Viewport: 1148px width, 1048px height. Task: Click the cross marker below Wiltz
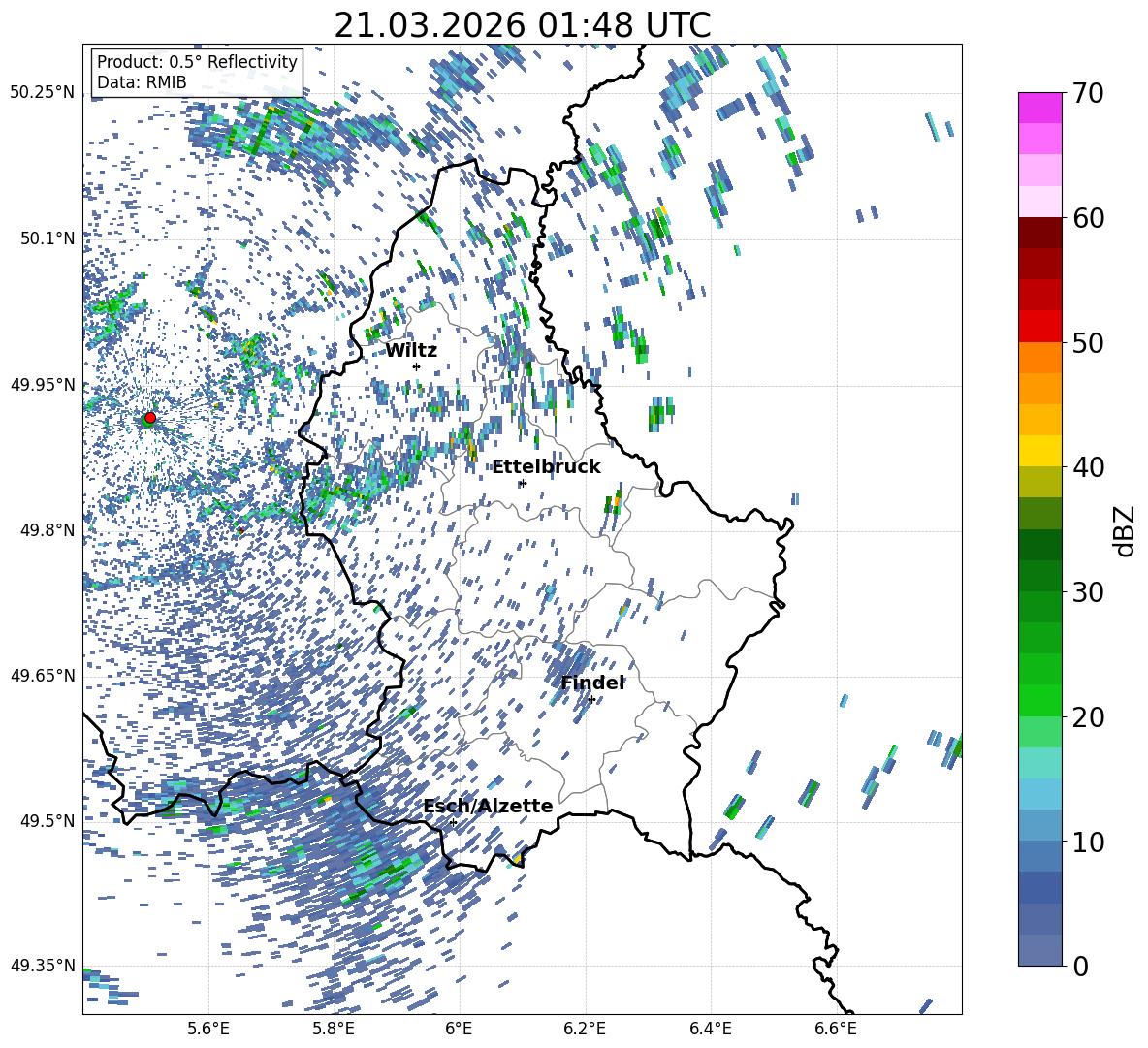click(416, 366)
